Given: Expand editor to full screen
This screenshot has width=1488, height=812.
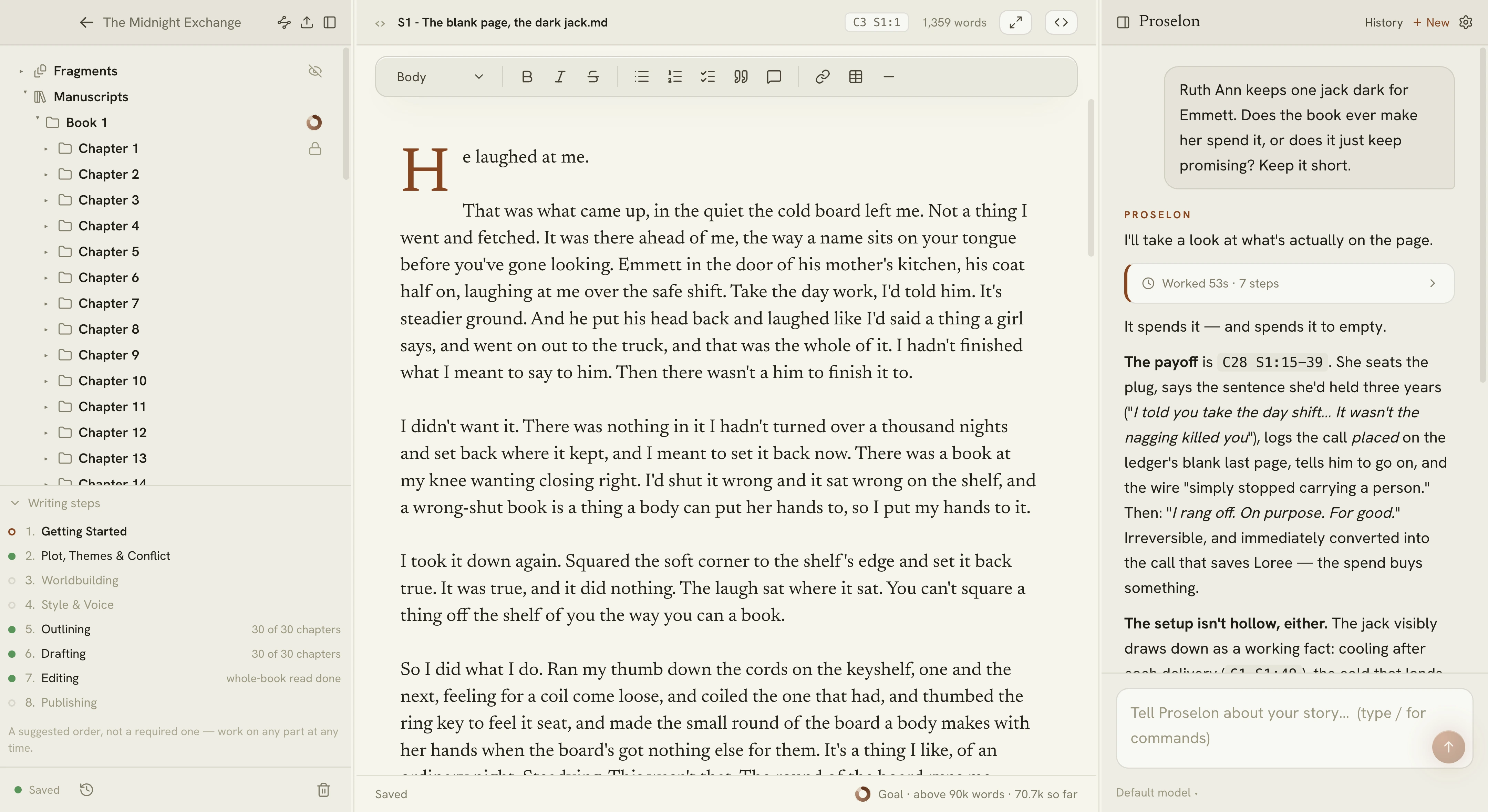Looking at the screenshot, I should 1015,22.
